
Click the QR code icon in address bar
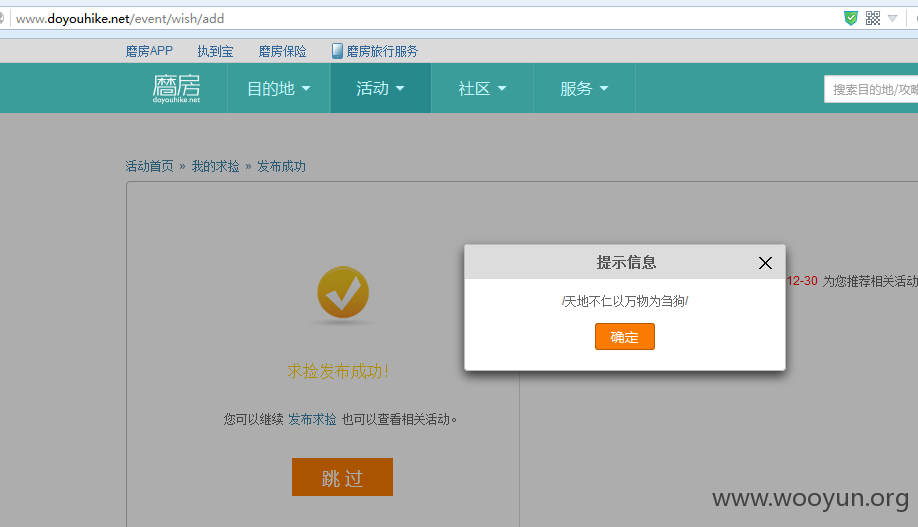[873, 18]
